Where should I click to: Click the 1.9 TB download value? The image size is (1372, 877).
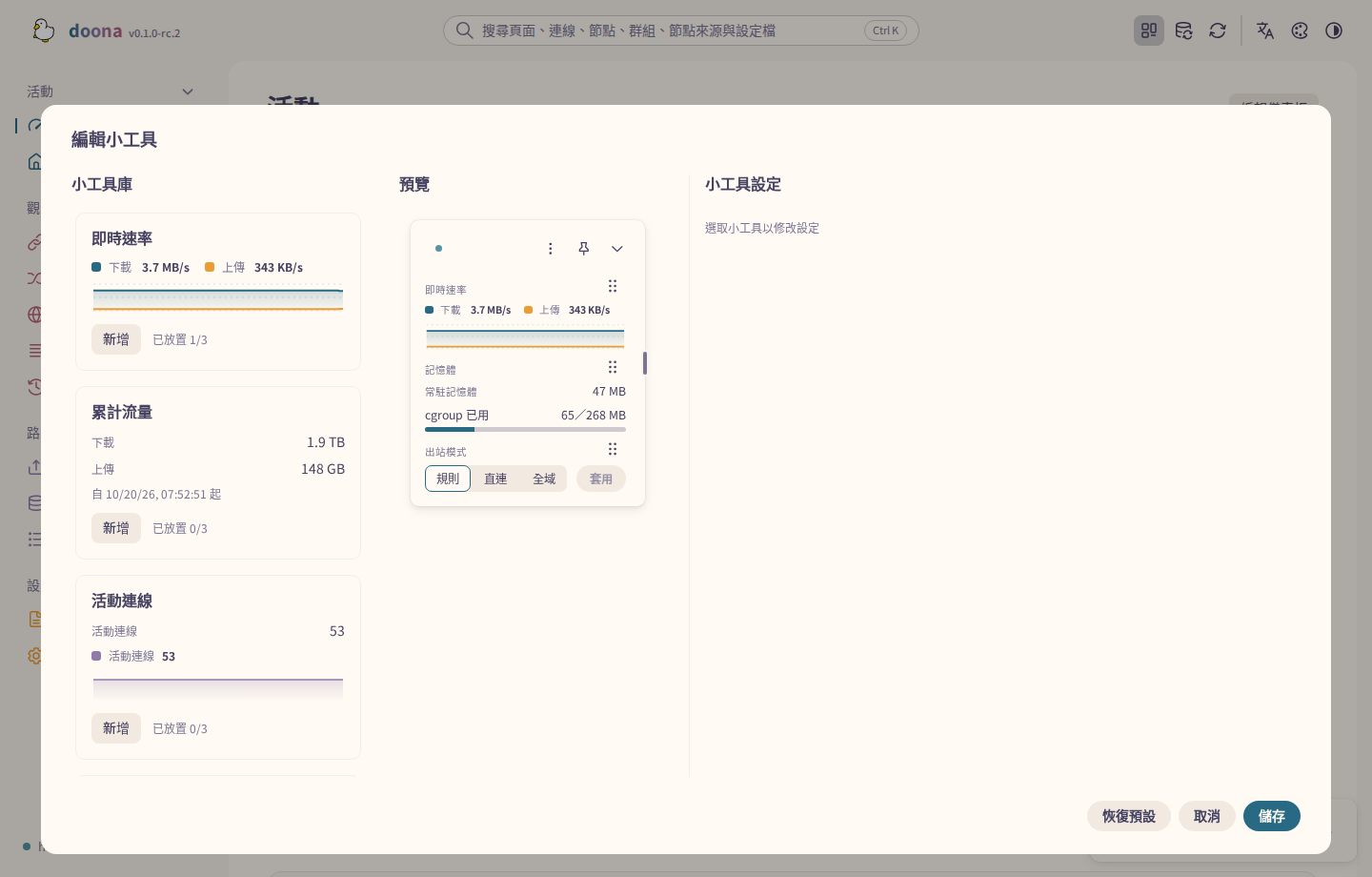tap(326, 442)
